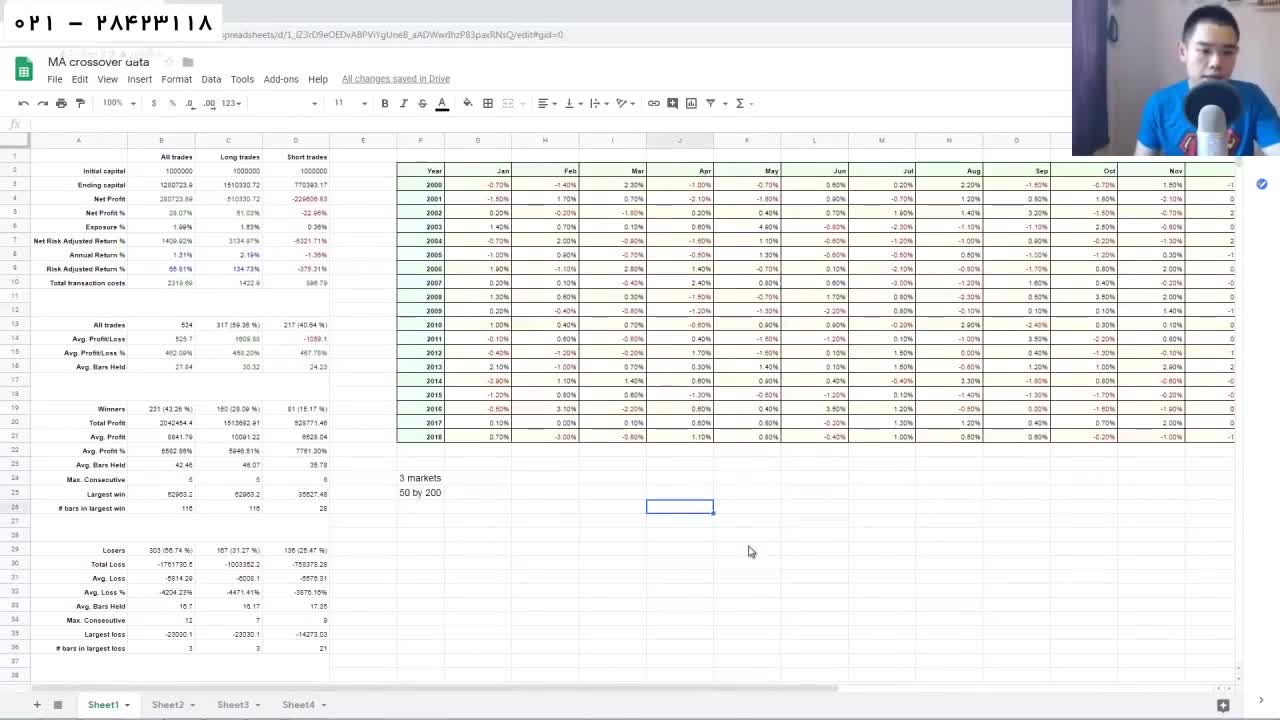Click the borders icon
The height and width of the screenshot is (720, 1280).
[x=488, y=103]
